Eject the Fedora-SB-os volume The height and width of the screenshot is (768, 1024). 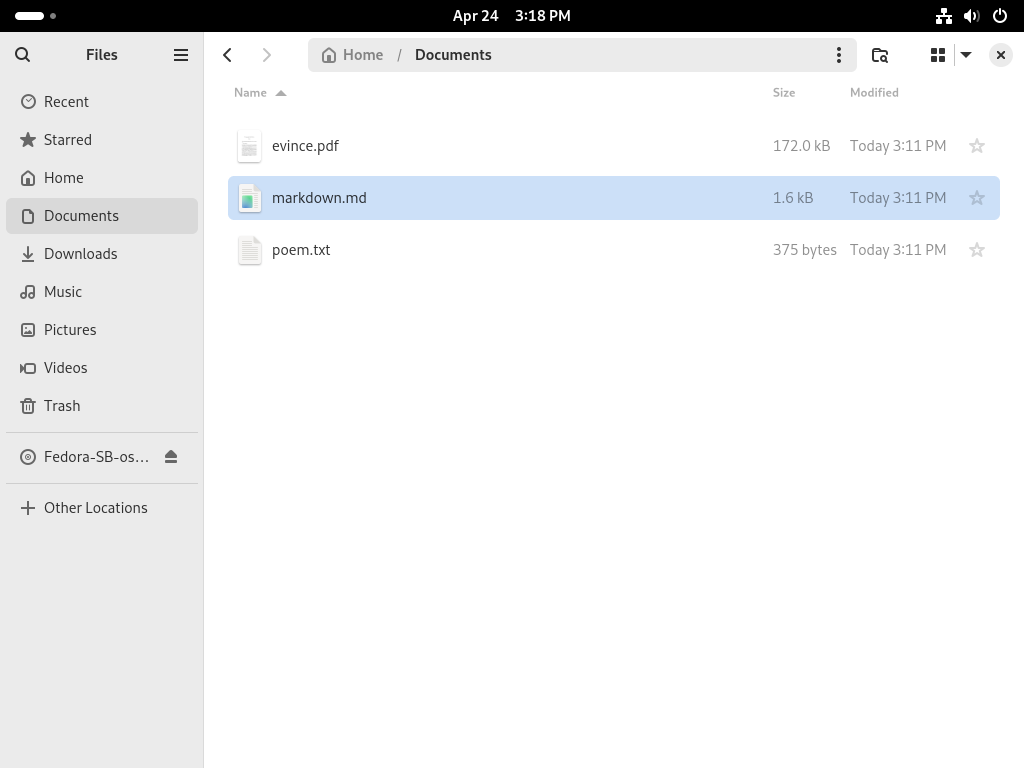[171, 456]
